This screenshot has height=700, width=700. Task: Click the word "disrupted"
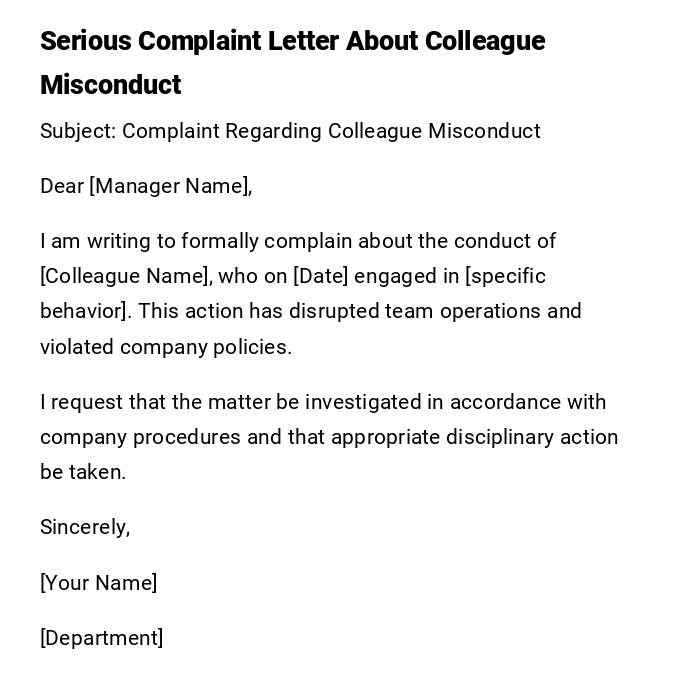332,311
